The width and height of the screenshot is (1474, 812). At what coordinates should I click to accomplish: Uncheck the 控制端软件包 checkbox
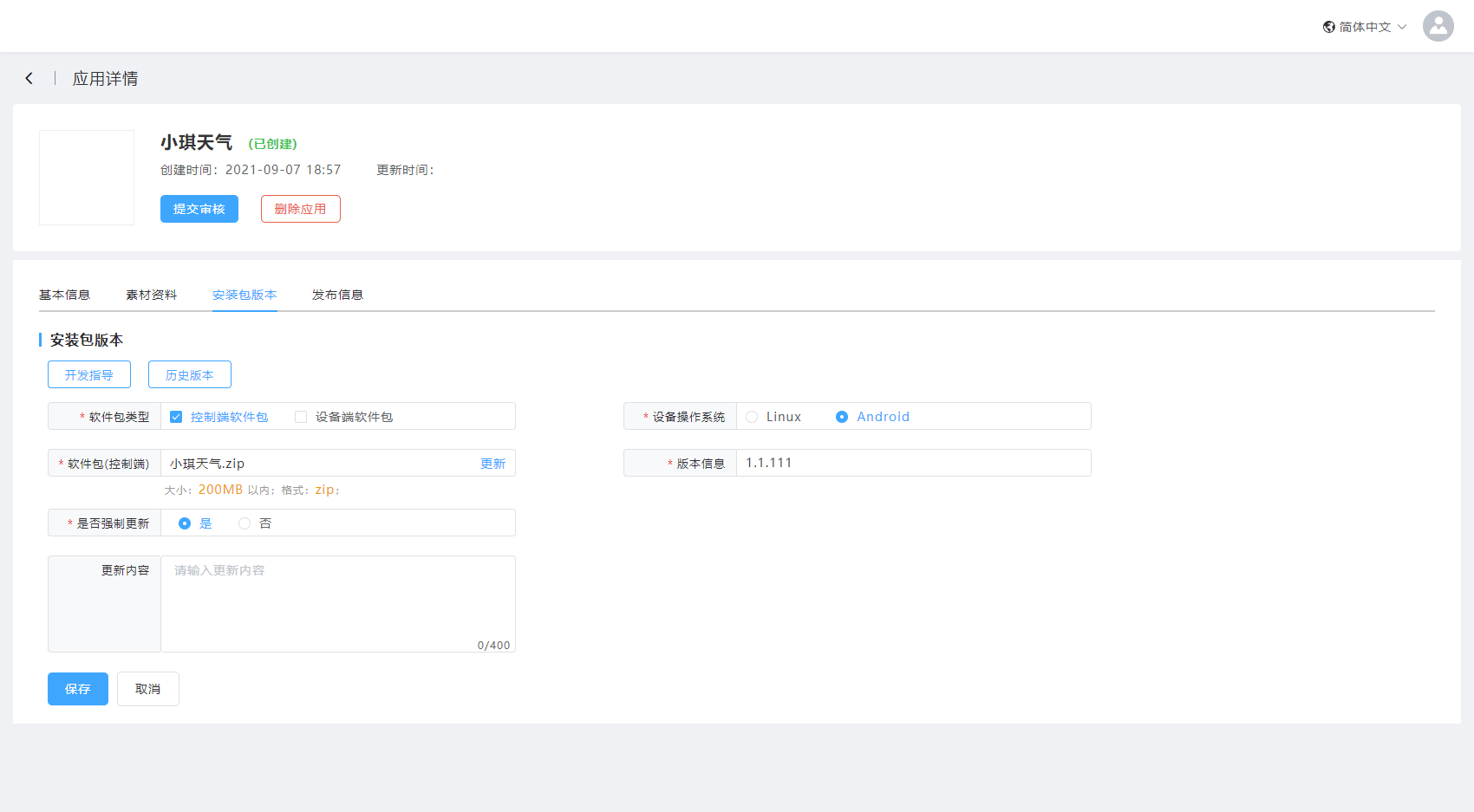click(x=176, y=417)
